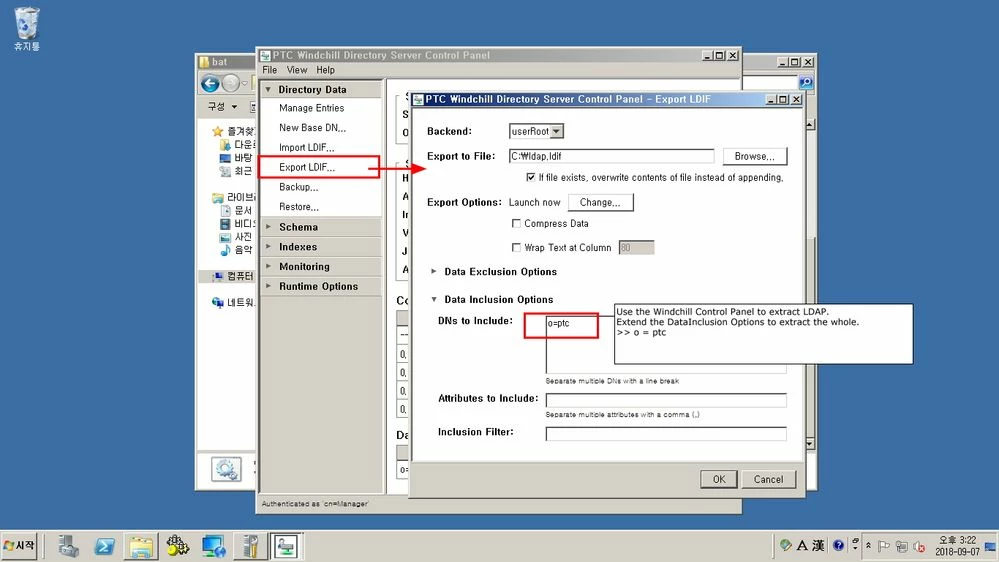Viewport: 999px width, 562px height.
Task: Show hidden system tray icons chevron
Action: tap(868, 545)
